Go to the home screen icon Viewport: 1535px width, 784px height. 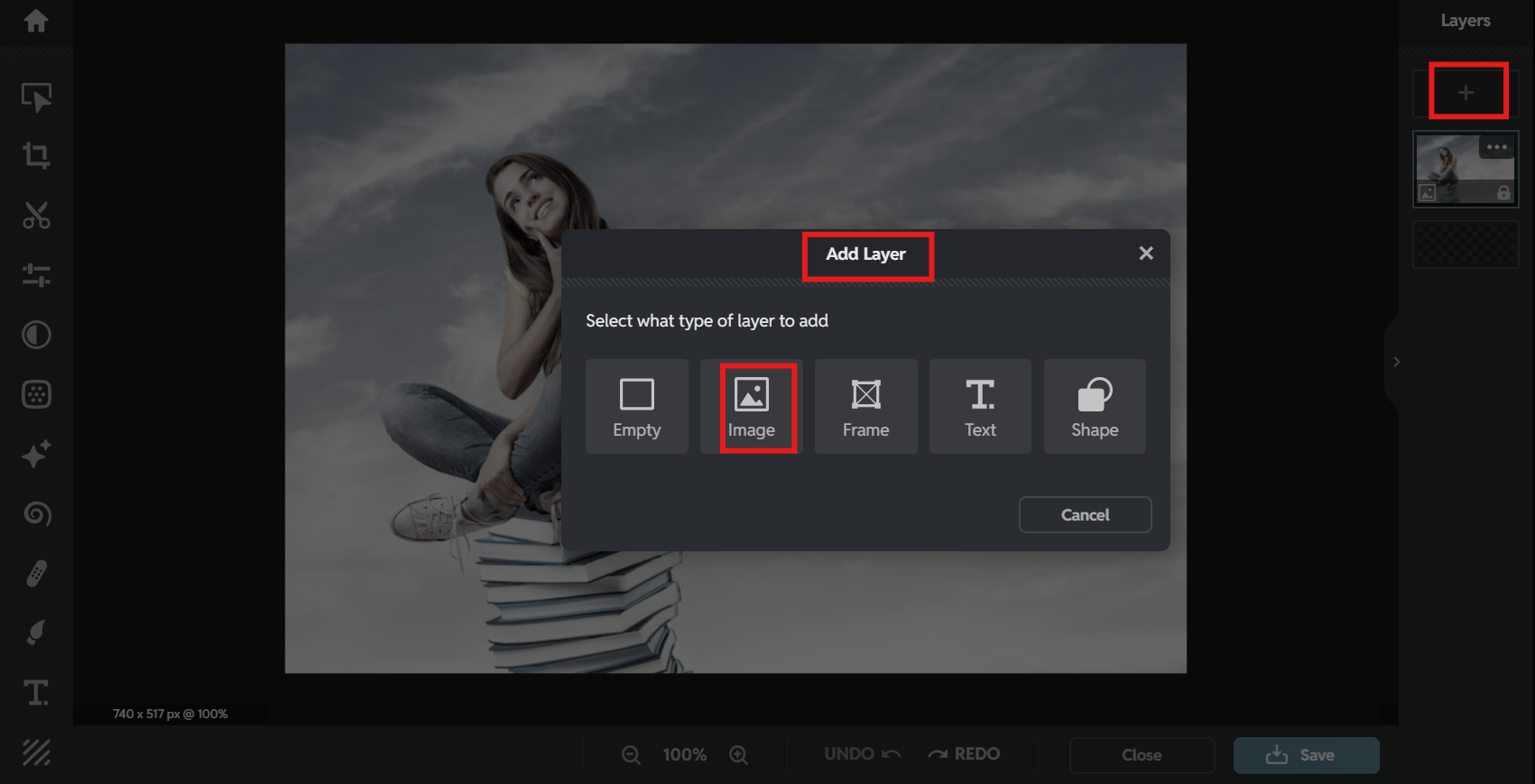[36, 21]
